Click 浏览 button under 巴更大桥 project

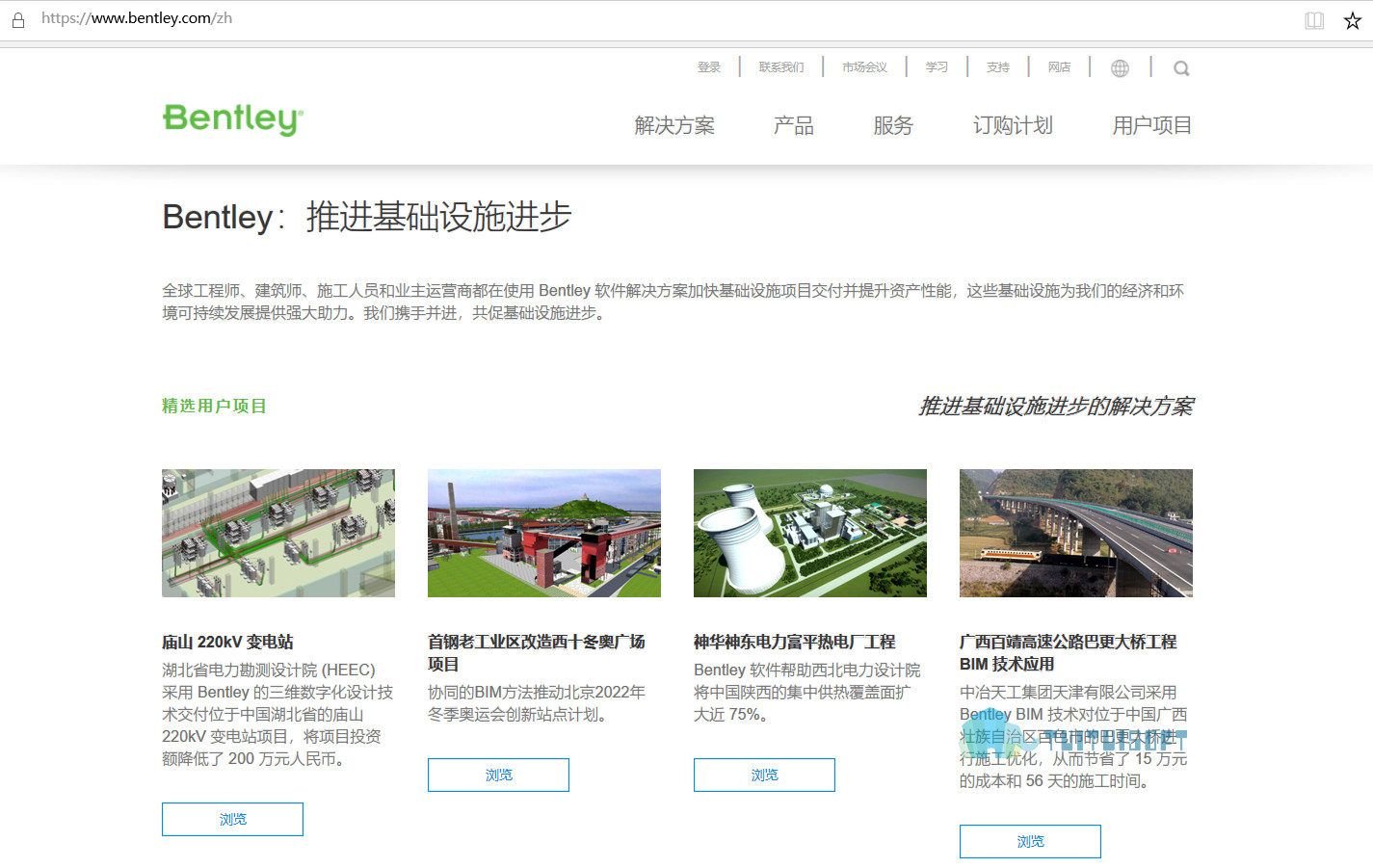tap(1030, 841)
